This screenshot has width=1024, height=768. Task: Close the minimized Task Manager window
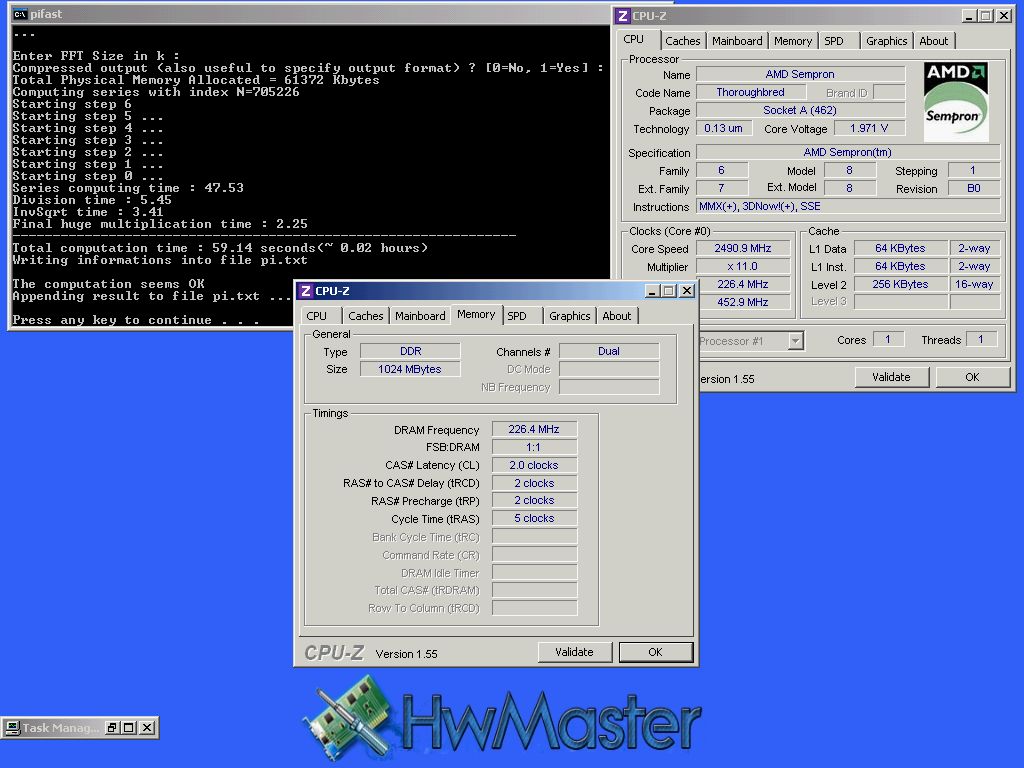(x=148, y=728)
